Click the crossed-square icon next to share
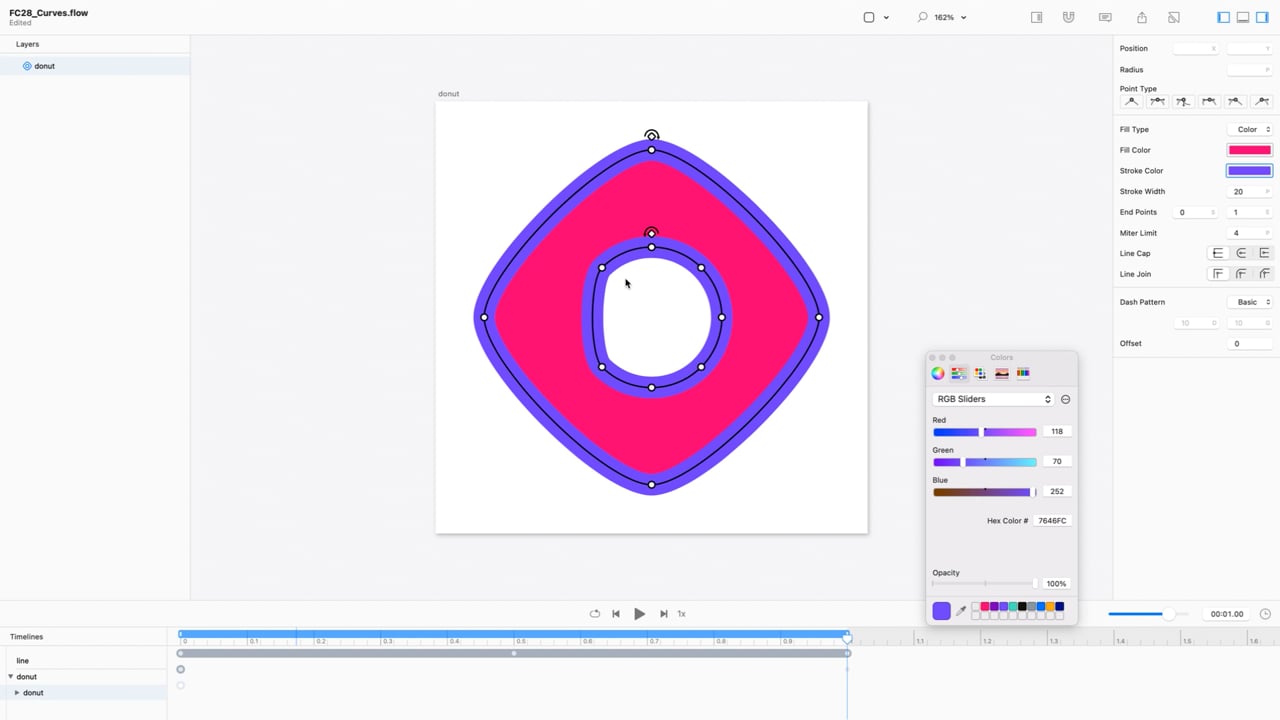The width and height of the screenshot is (1280, 720). [1174, 17]
